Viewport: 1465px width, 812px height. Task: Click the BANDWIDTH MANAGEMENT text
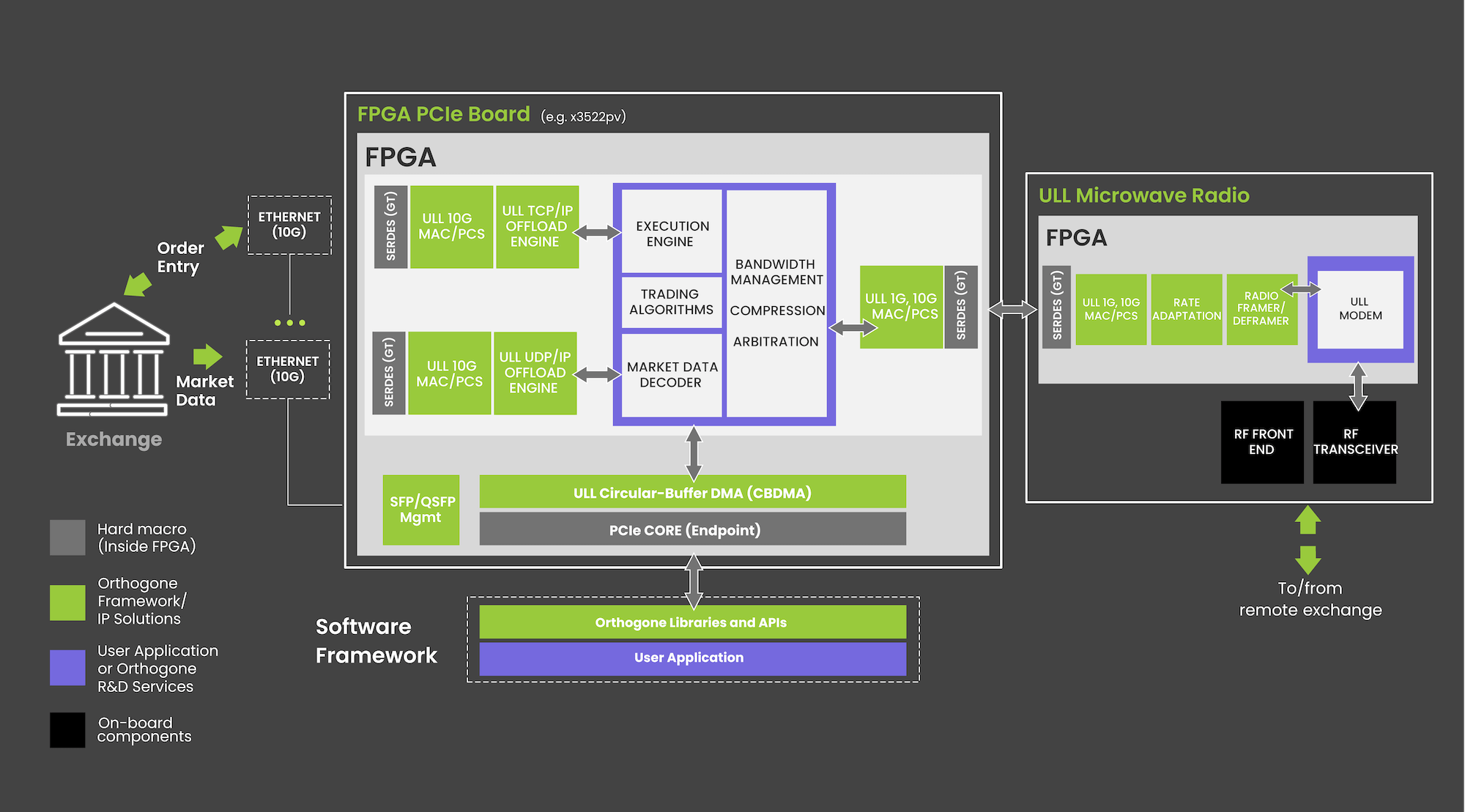(776, 272)
